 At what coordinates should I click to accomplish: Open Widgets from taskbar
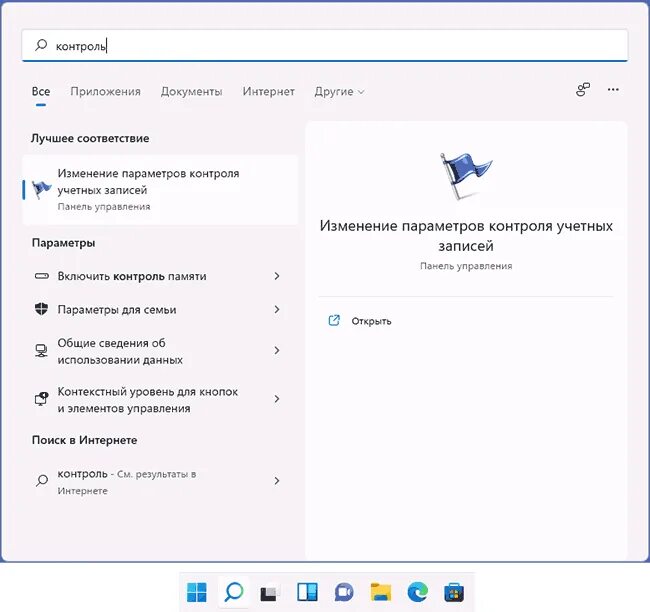click(x=308, y=592)
